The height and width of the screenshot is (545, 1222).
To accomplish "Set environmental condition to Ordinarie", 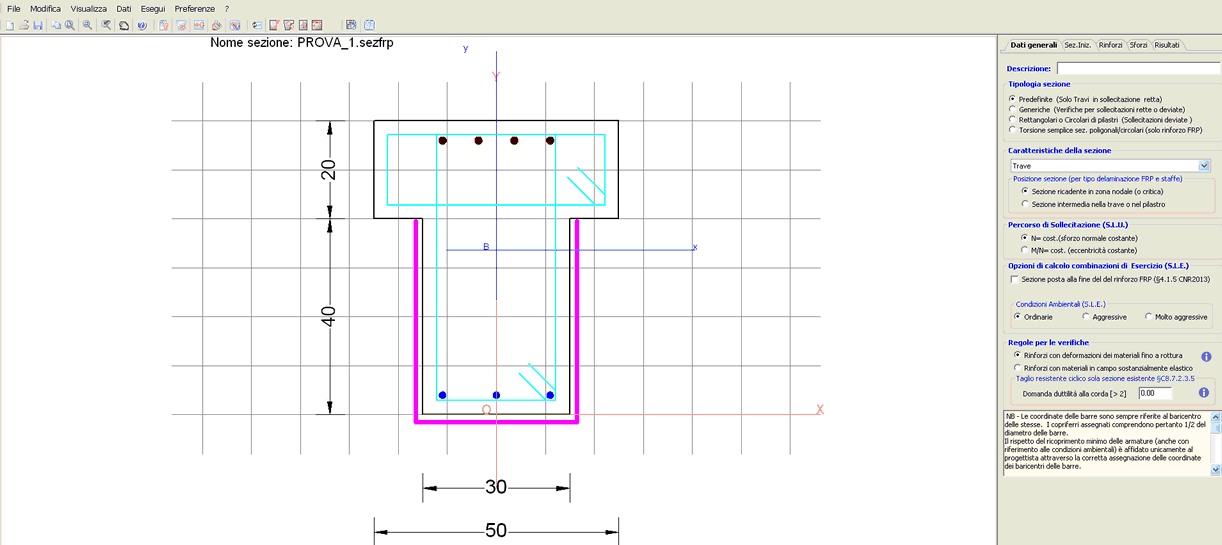I will tap(1017, 316).
